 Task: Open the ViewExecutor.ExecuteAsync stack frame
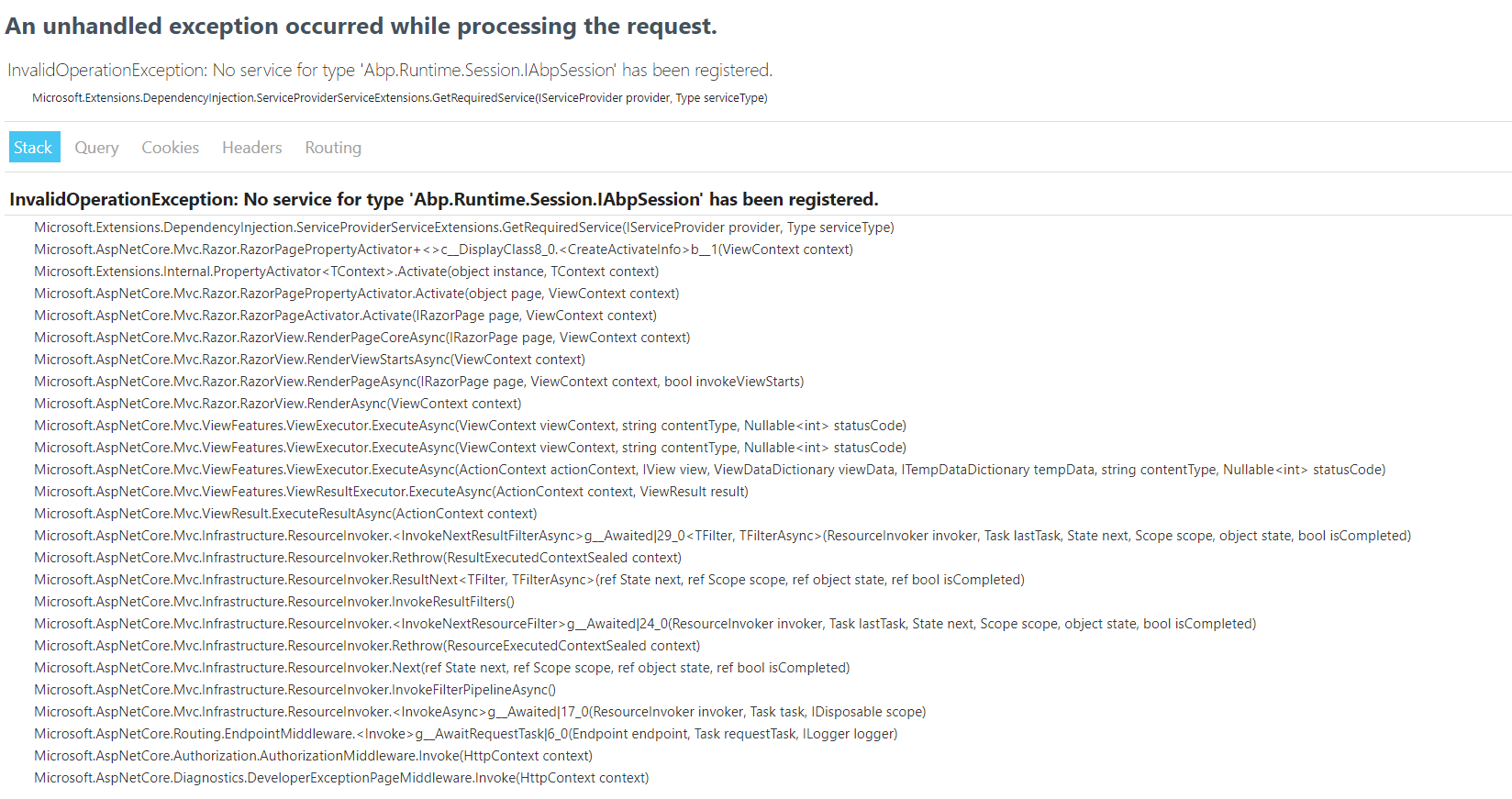(470, 425)
